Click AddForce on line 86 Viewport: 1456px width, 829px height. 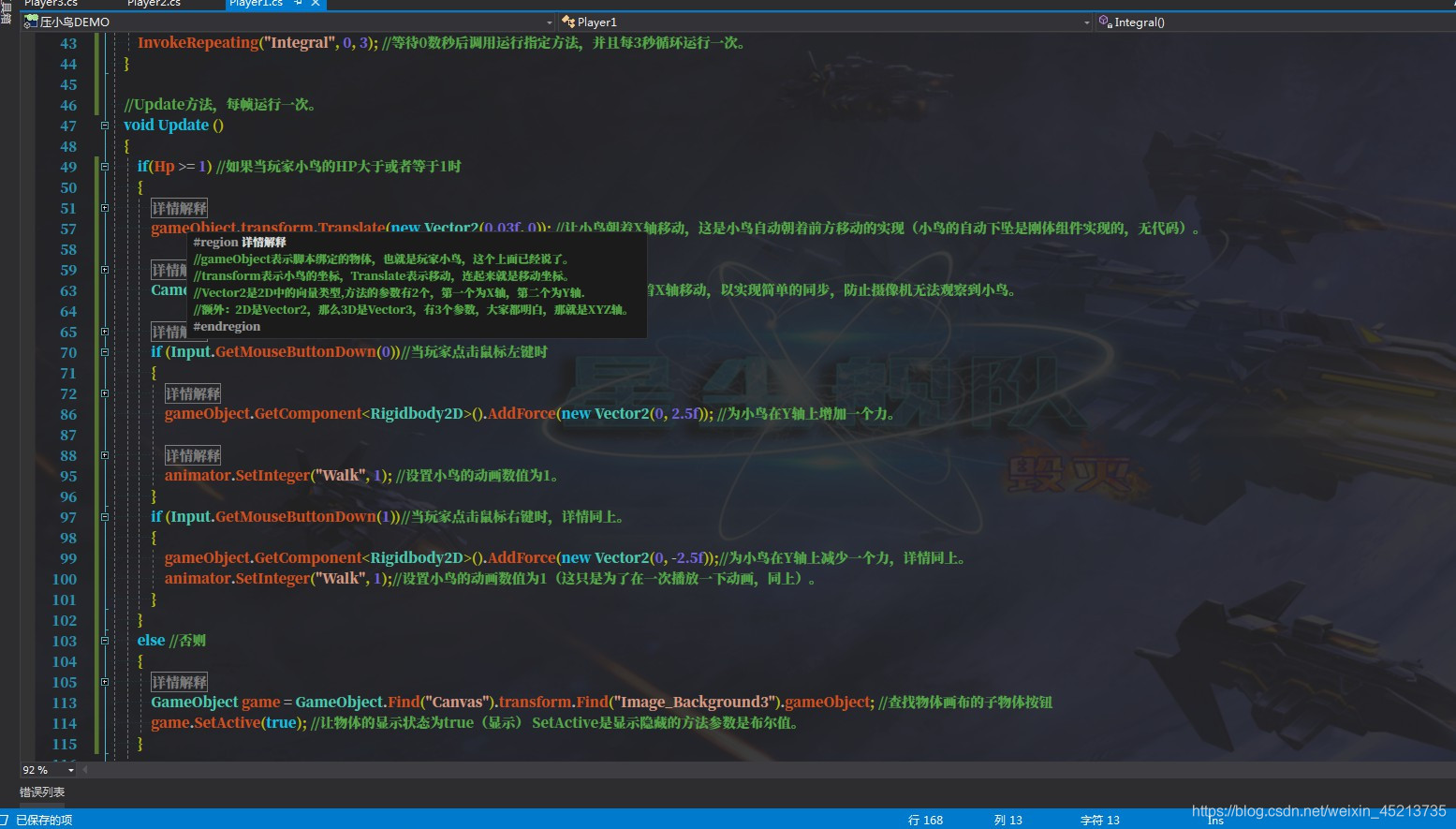point(522,414)
